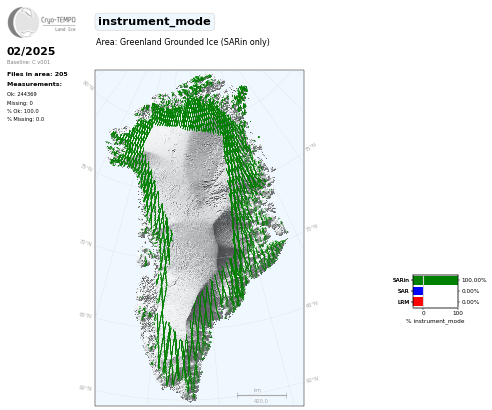
Task: Click the 100.00% SARin percentage value
Action: (x=474, y=280)
